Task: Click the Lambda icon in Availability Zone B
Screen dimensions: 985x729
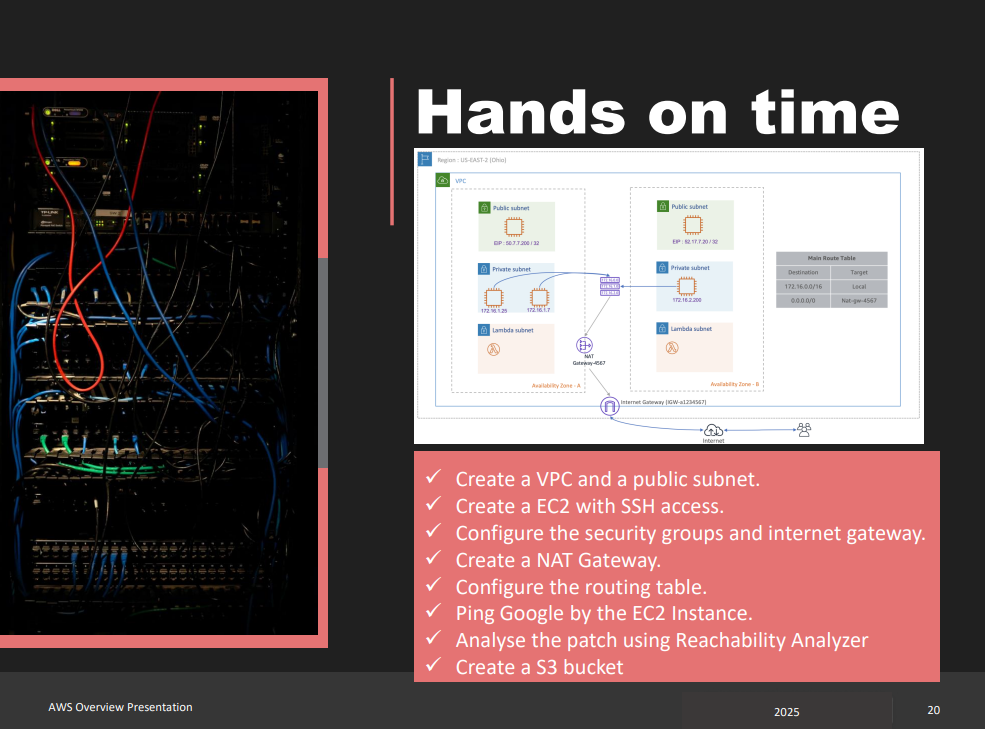Action: [x=672, y=348]
